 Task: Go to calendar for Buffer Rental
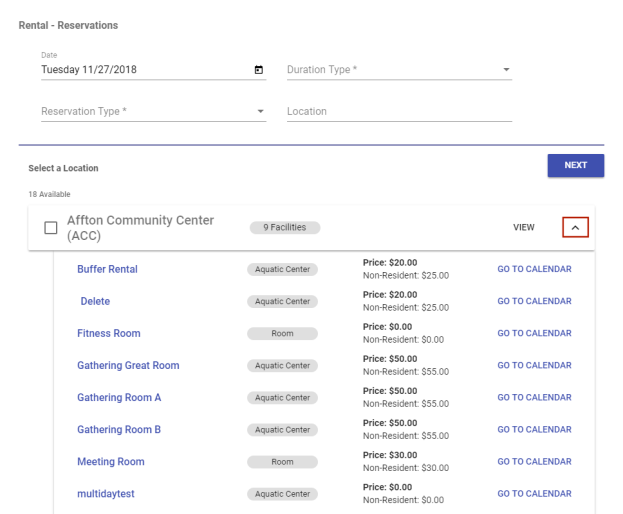pyautogui.click(x=534, y=269)
